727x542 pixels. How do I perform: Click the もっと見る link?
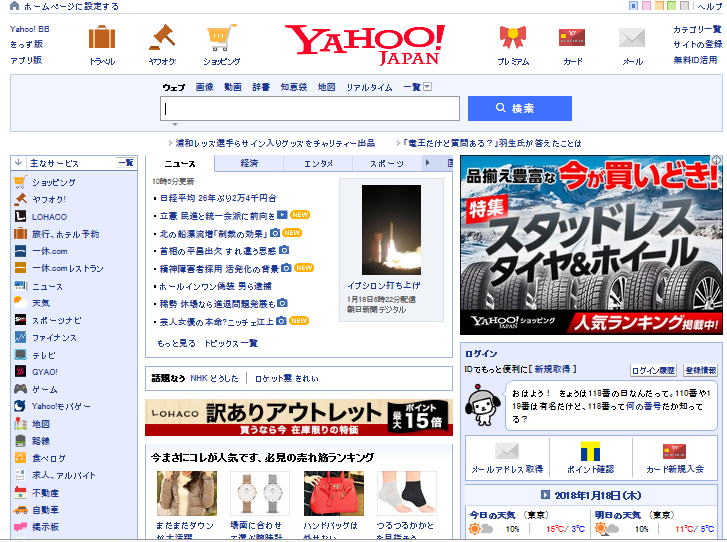pos(176,343)
